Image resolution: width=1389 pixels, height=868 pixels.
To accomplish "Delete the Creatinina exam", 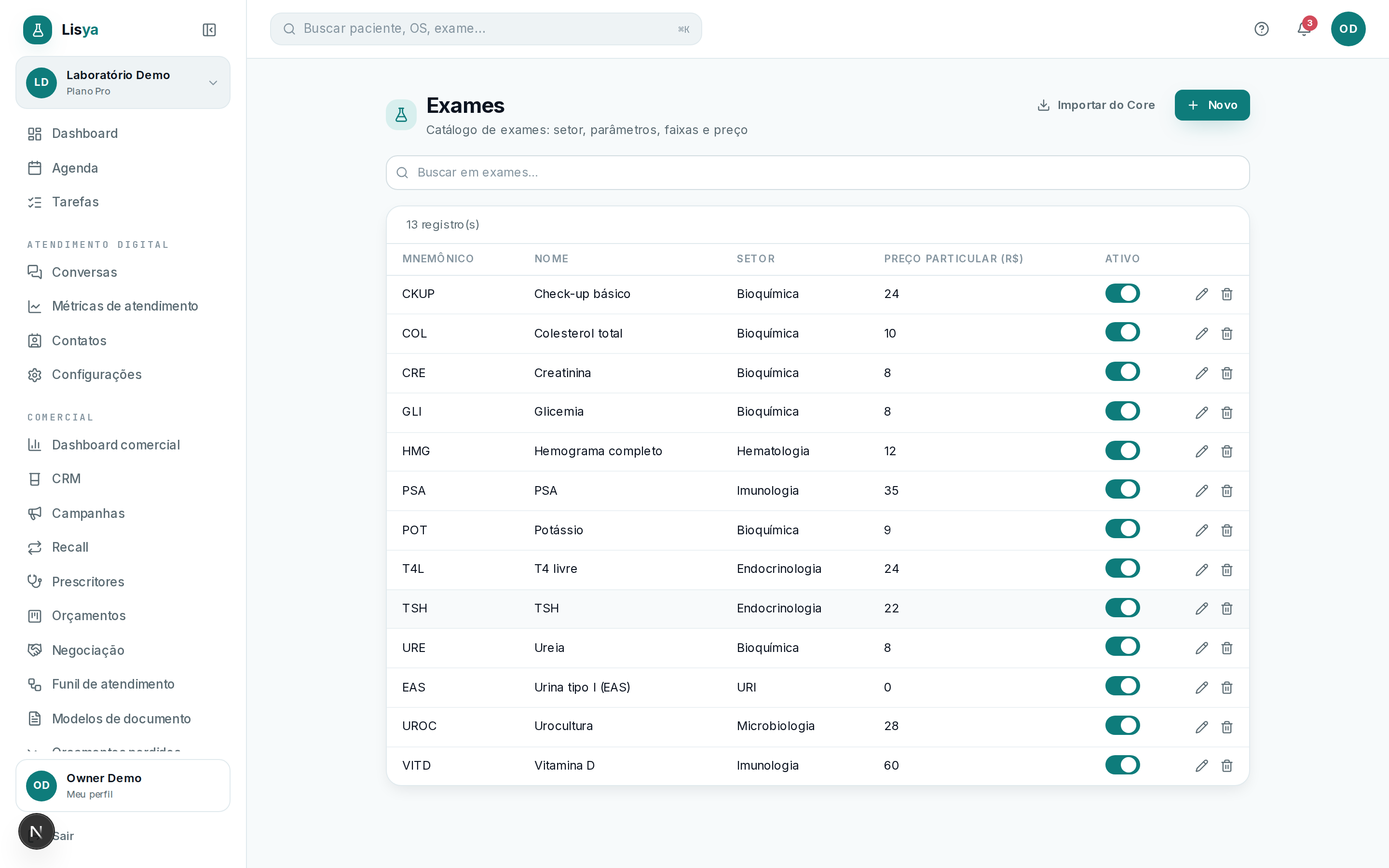I will click(1226, 374).
